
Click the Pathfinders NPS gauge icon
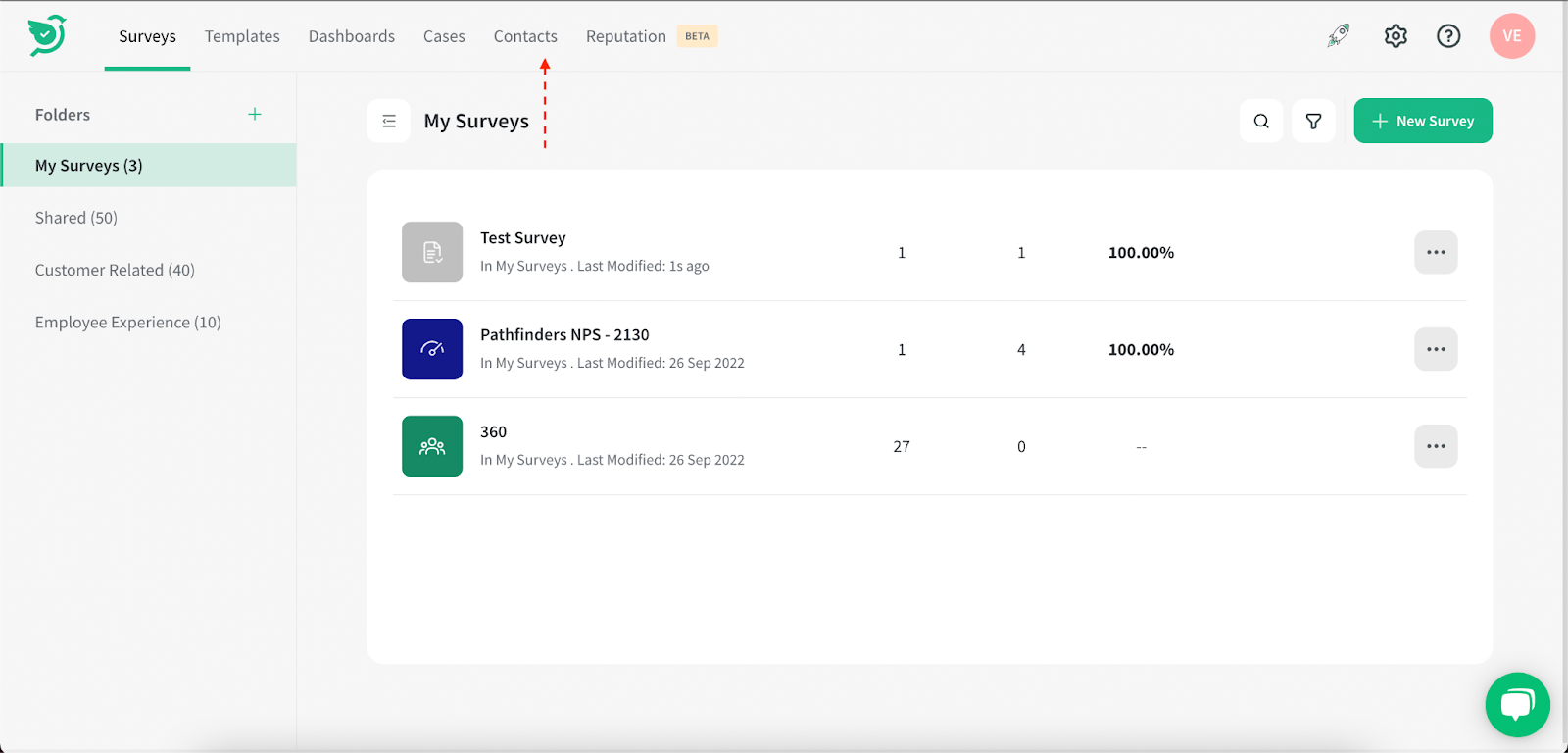(432, 349)
